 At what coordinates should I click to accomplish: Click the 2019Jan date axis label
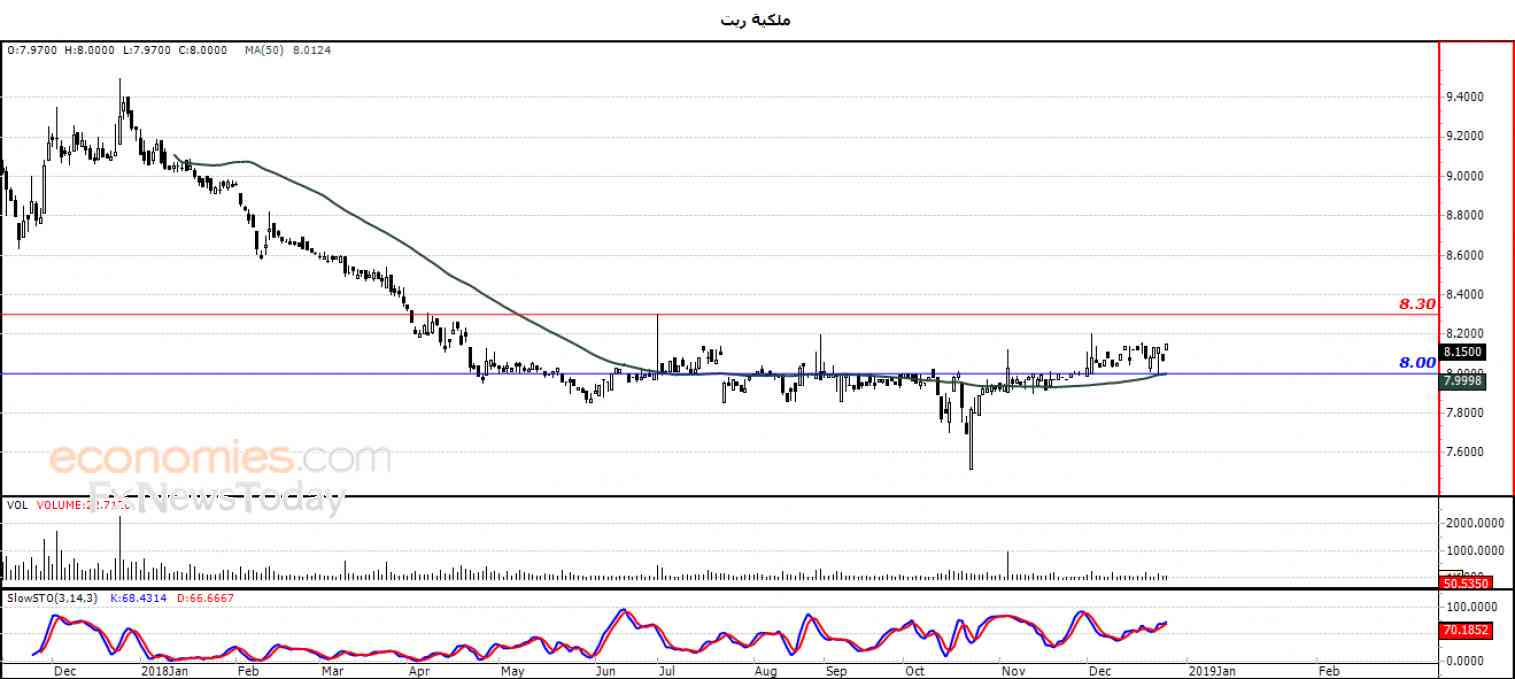1213,671
